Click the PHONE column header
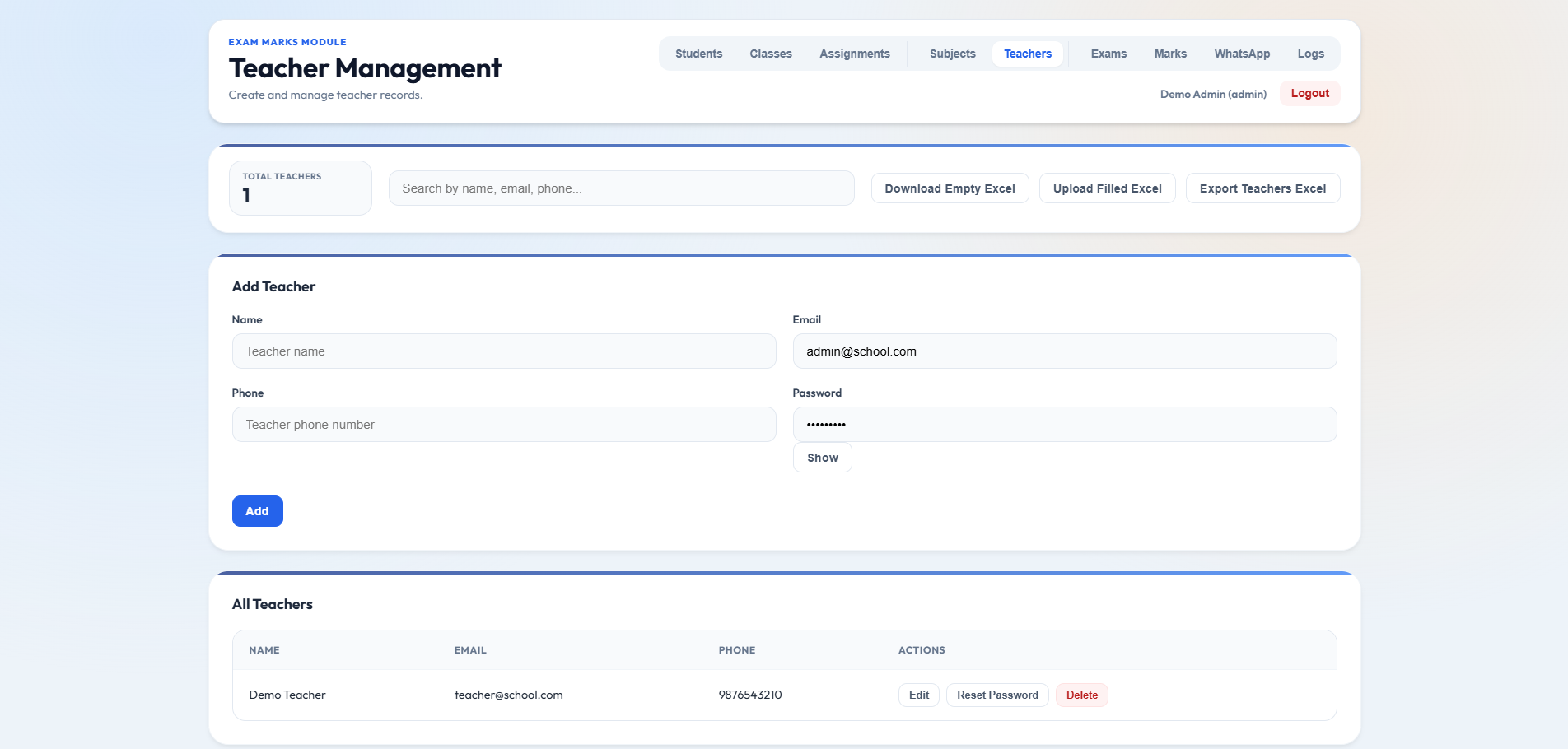The height and width of the screenshot is (749, 1568). coord(736,650)
